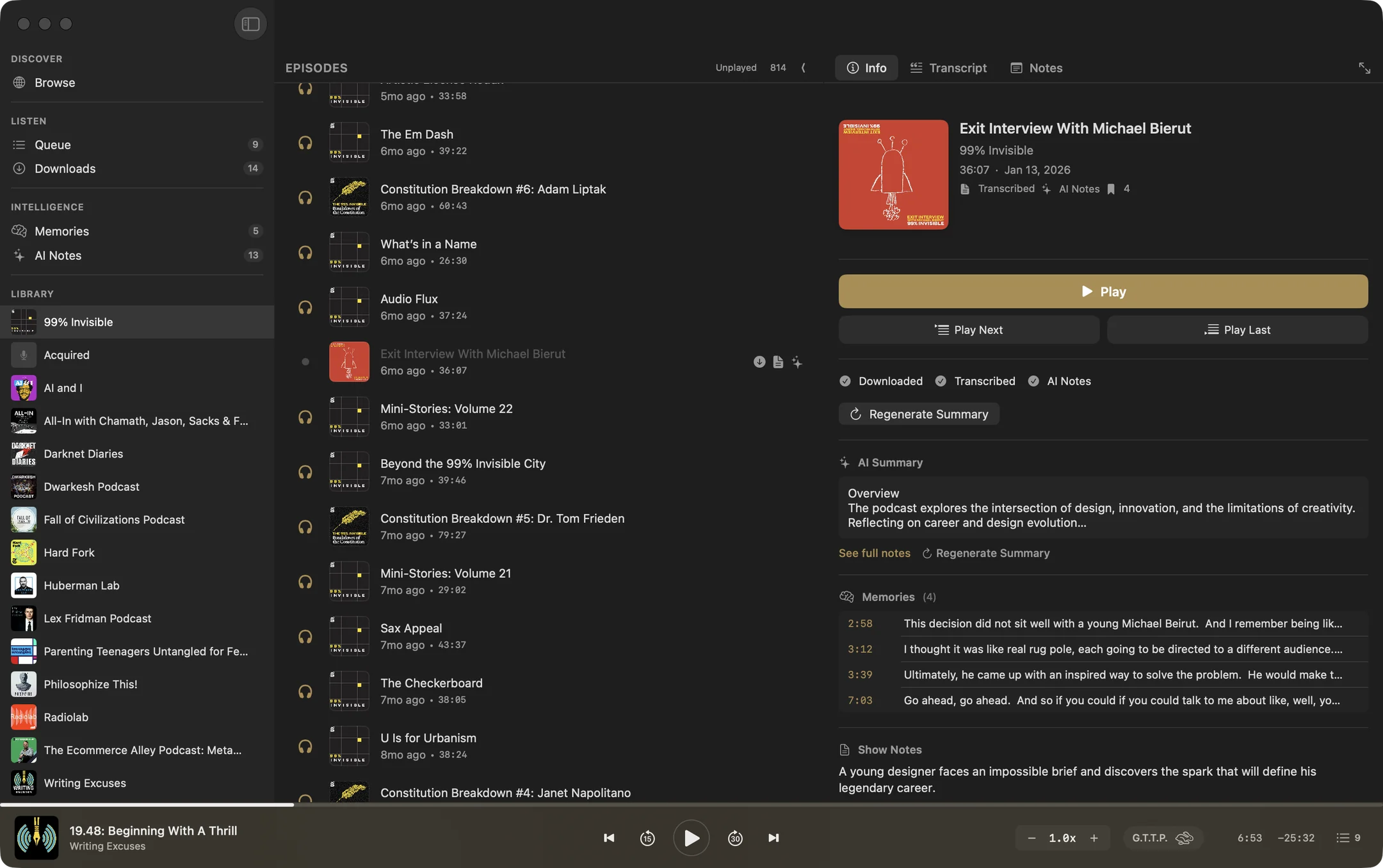Toggle the Transcribed status check
The image size is (1383, 868).
pos(941,381)
